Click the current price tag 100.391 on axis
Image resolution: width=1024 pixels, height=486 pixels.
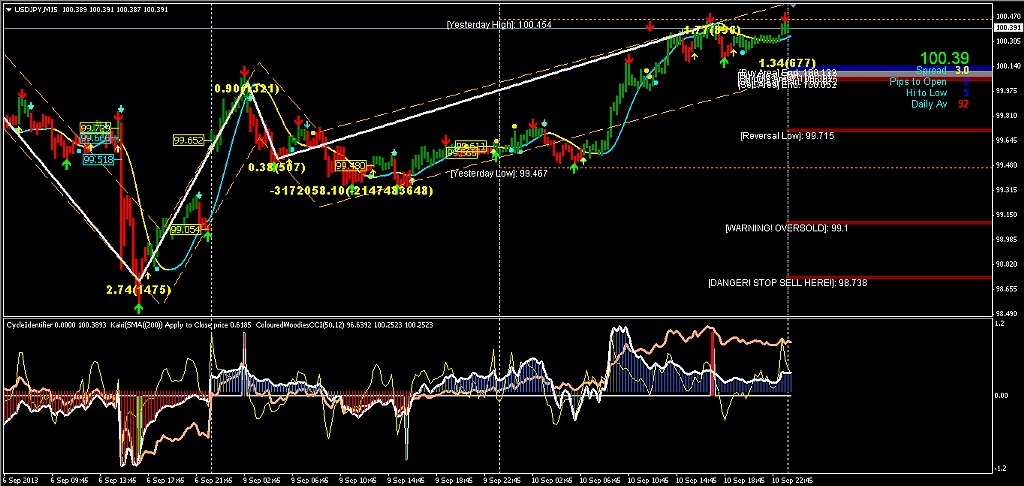coord(1007,28)
